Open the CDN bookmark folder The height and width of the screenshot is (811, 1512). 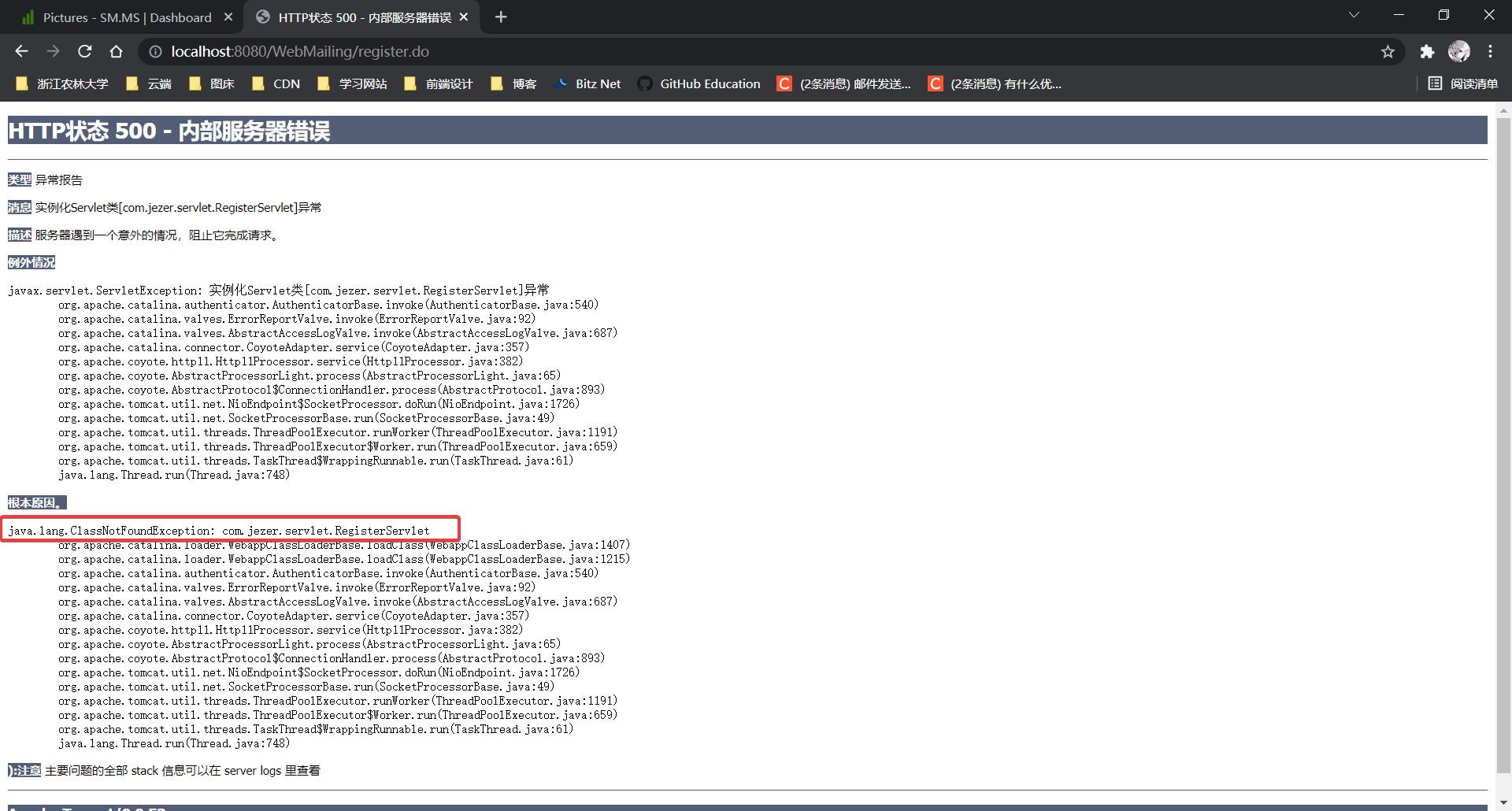pyautogui.click(x=276, y=83)
